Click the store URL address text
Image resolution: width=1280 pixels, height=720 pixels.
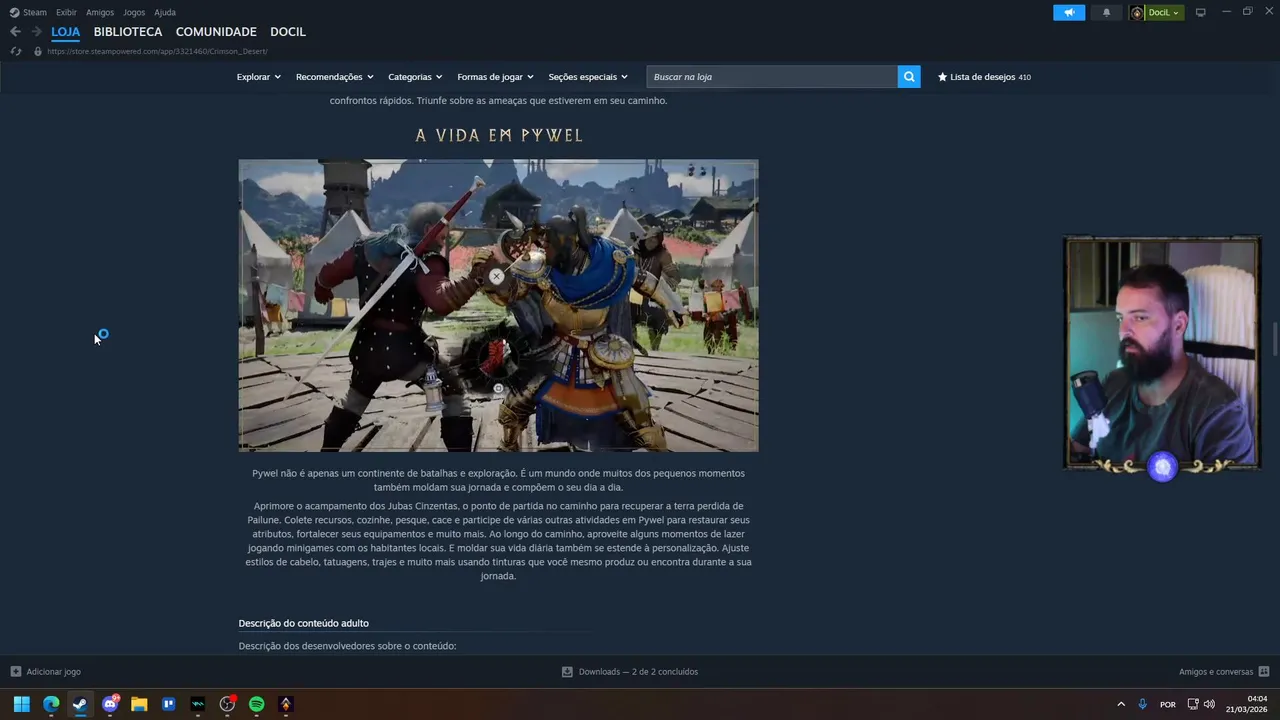point(157,51)
